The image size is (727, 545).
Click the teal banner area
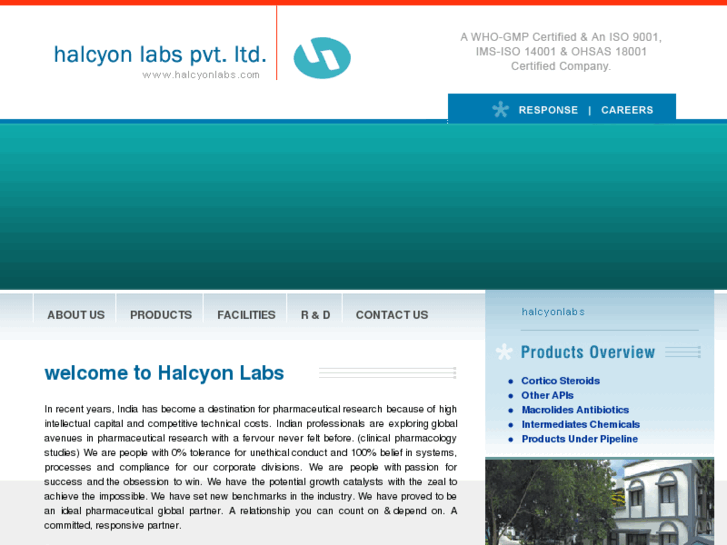(364, 206)
